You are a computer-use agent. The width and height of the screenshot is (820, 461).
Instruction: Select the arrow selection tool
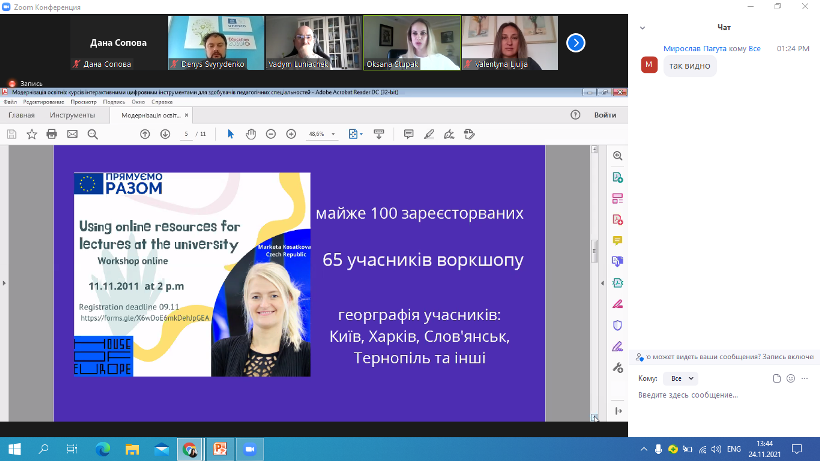(231, 133)
